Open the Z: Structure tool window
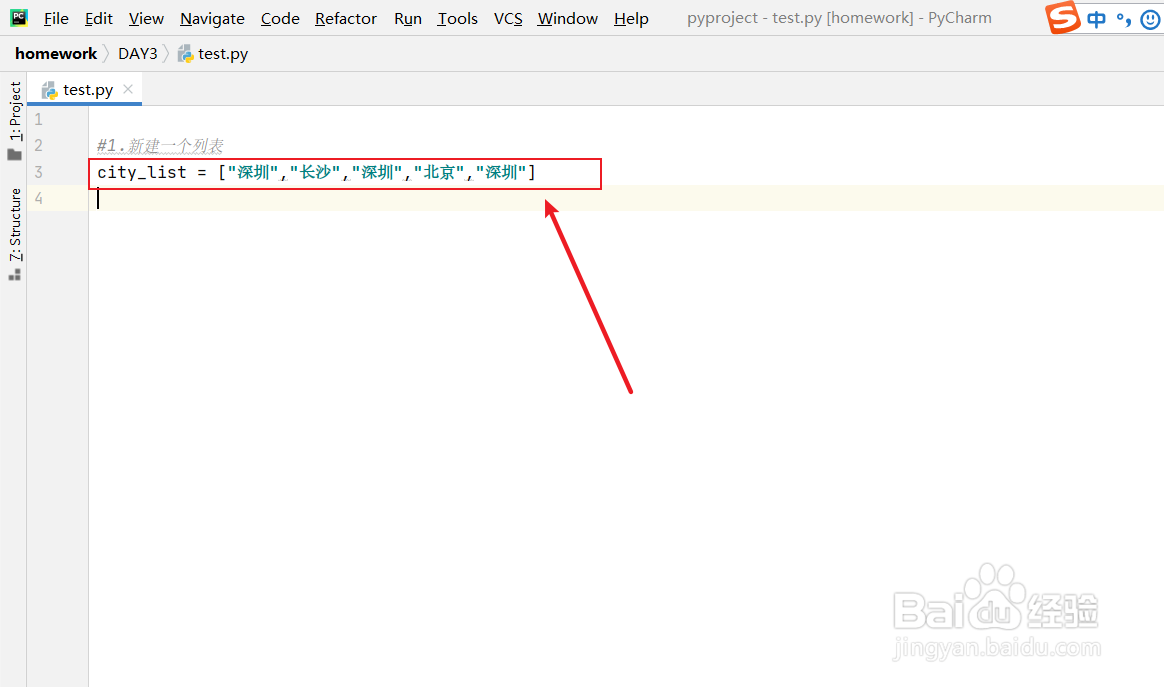The height and width of the screenshot is (687, 1164). coord(16,224)
